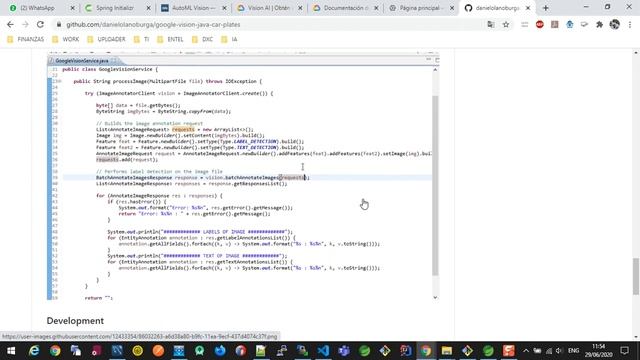Close the Spring Initializr tab

tap(148, 8)
